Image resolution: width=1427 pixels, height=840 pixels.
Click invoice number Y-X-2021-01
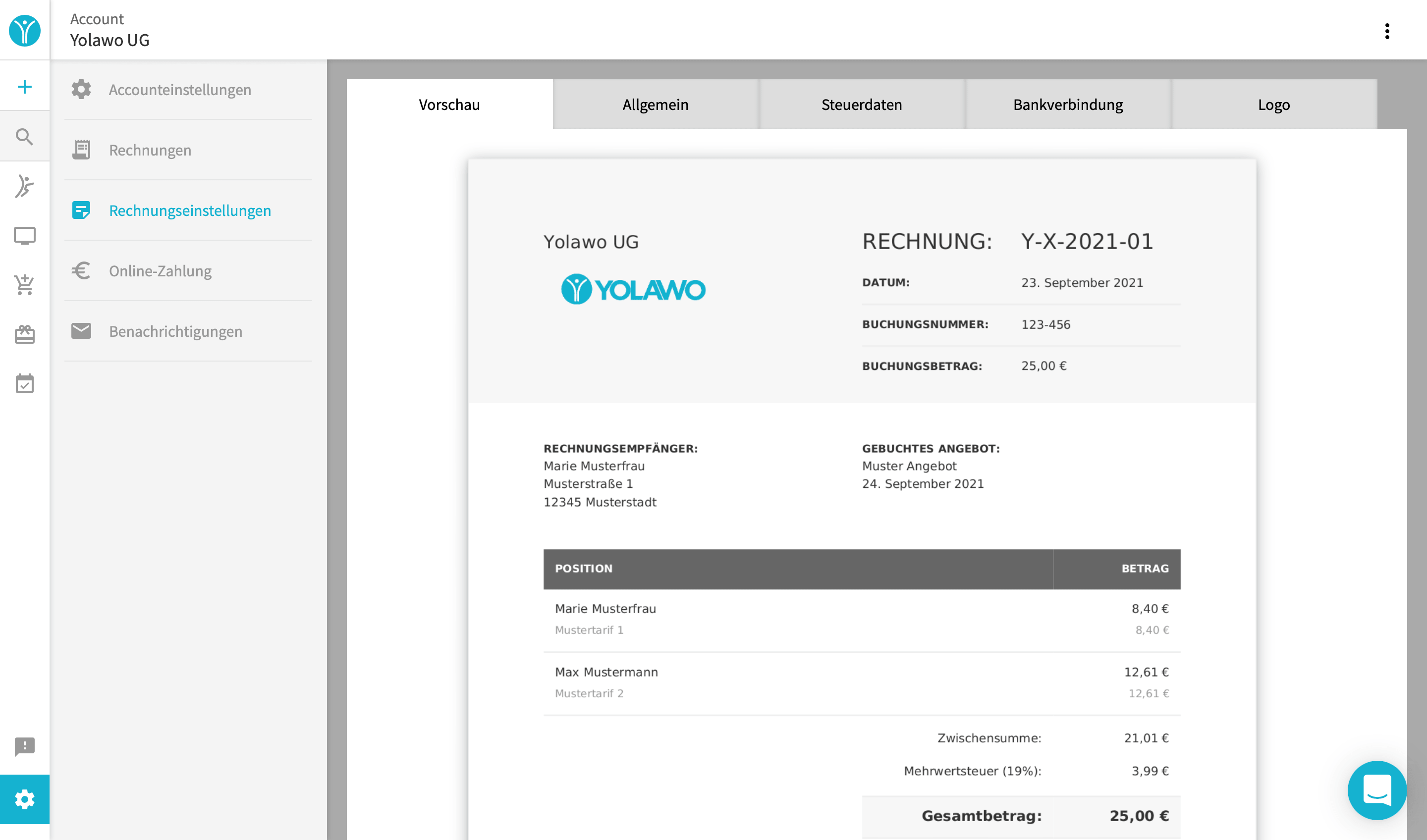tap(1087, 242)
